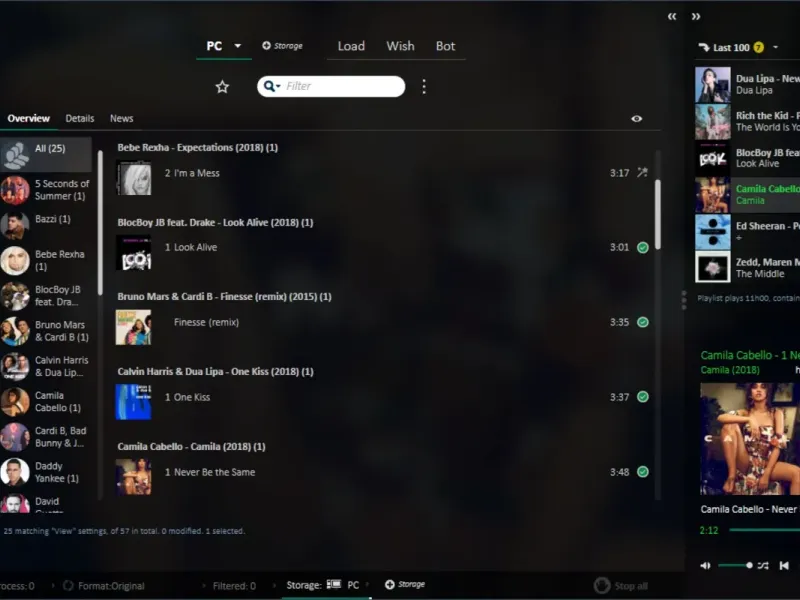
Task: Select Bebe Rexha in the artist list
Action: click(x=46, y=260)
